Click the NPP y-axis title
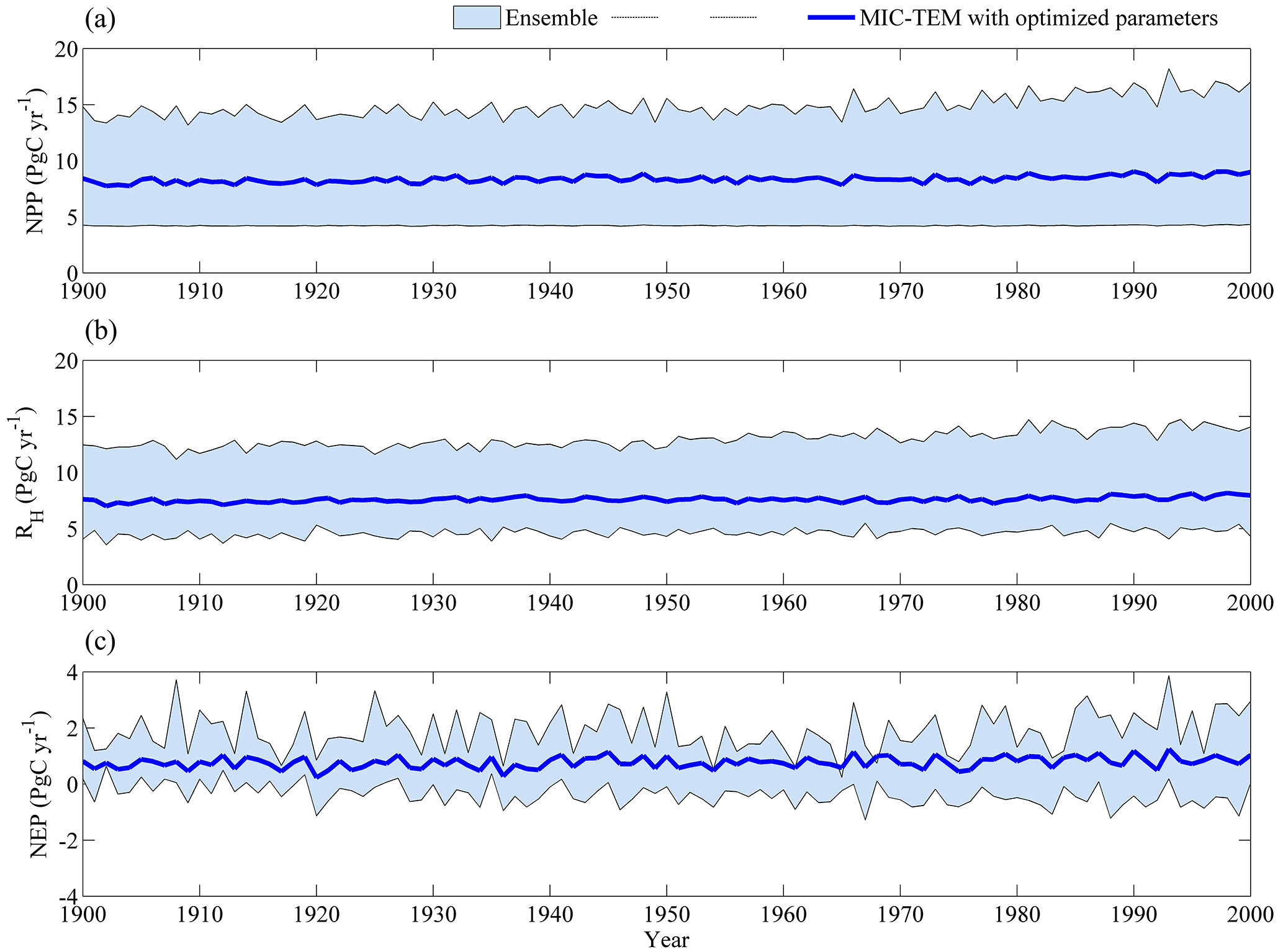 tap(35, 161)
